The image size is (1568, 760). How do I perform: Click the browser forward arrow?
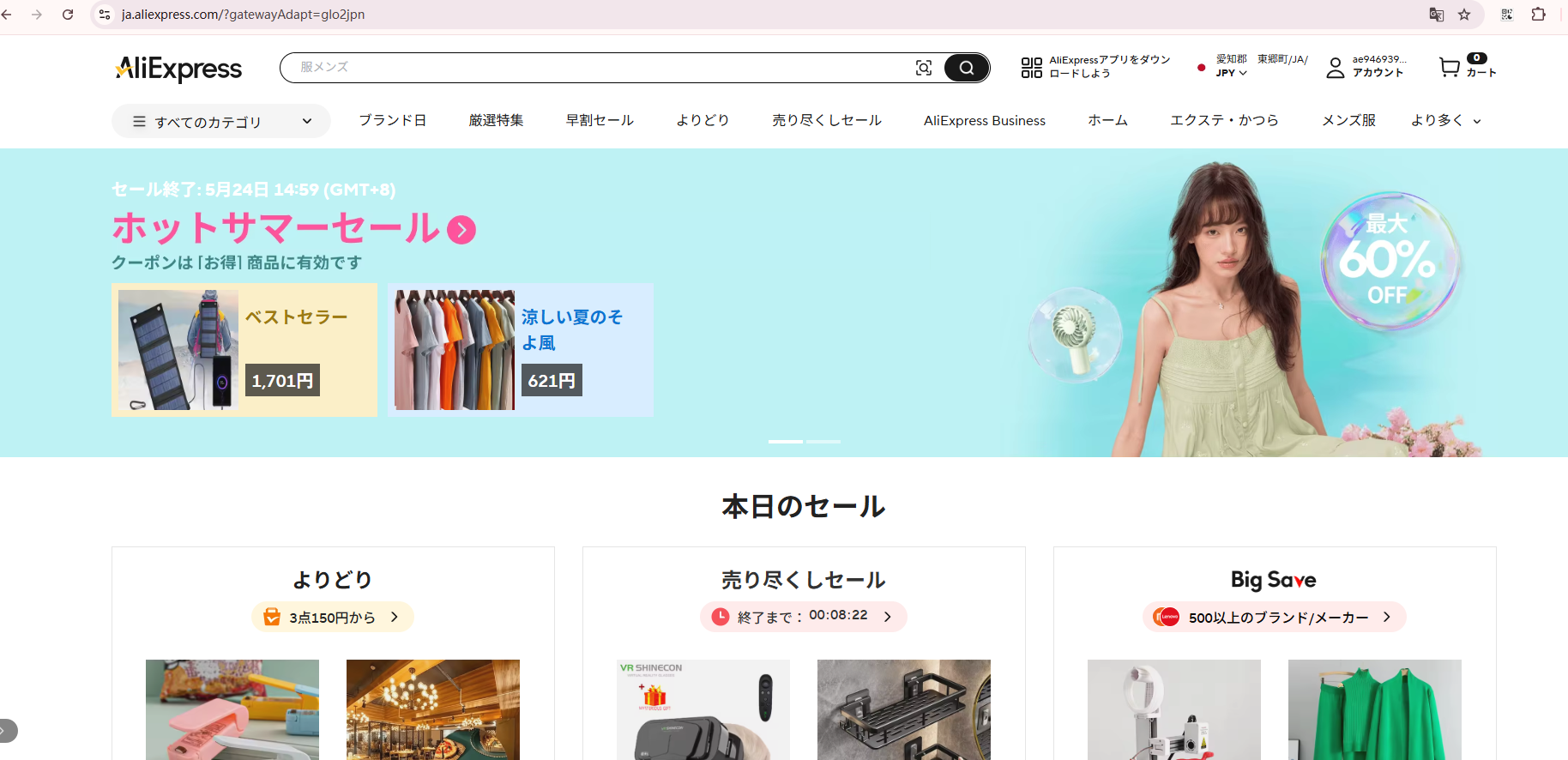[37, 15]
